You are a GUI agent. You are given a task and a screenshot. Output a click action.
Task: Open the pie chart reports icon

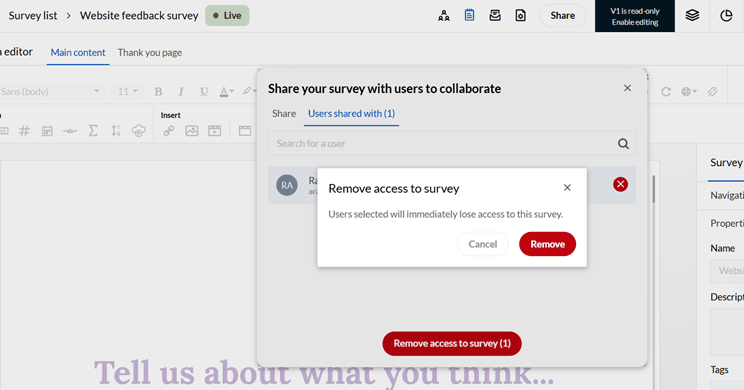pyautogui.click(x=726, y=16)
